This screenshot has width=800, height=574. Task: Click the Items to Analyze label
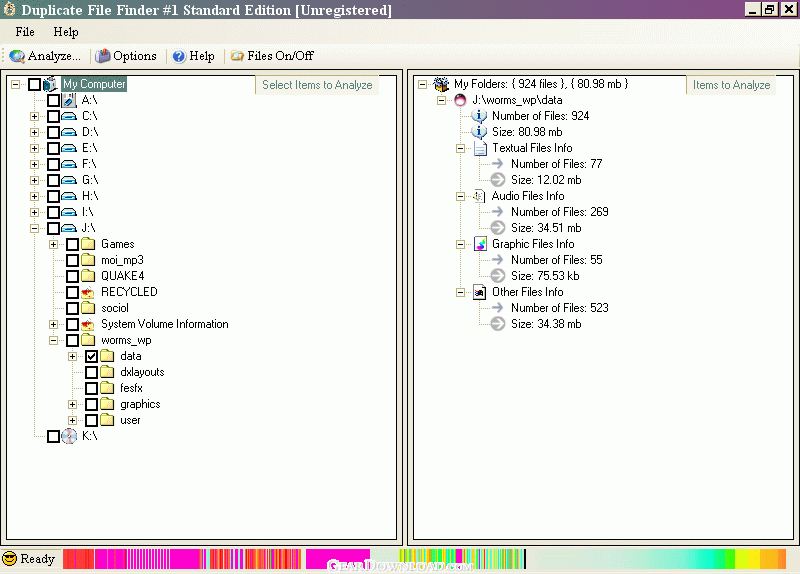tap(732, 85)
